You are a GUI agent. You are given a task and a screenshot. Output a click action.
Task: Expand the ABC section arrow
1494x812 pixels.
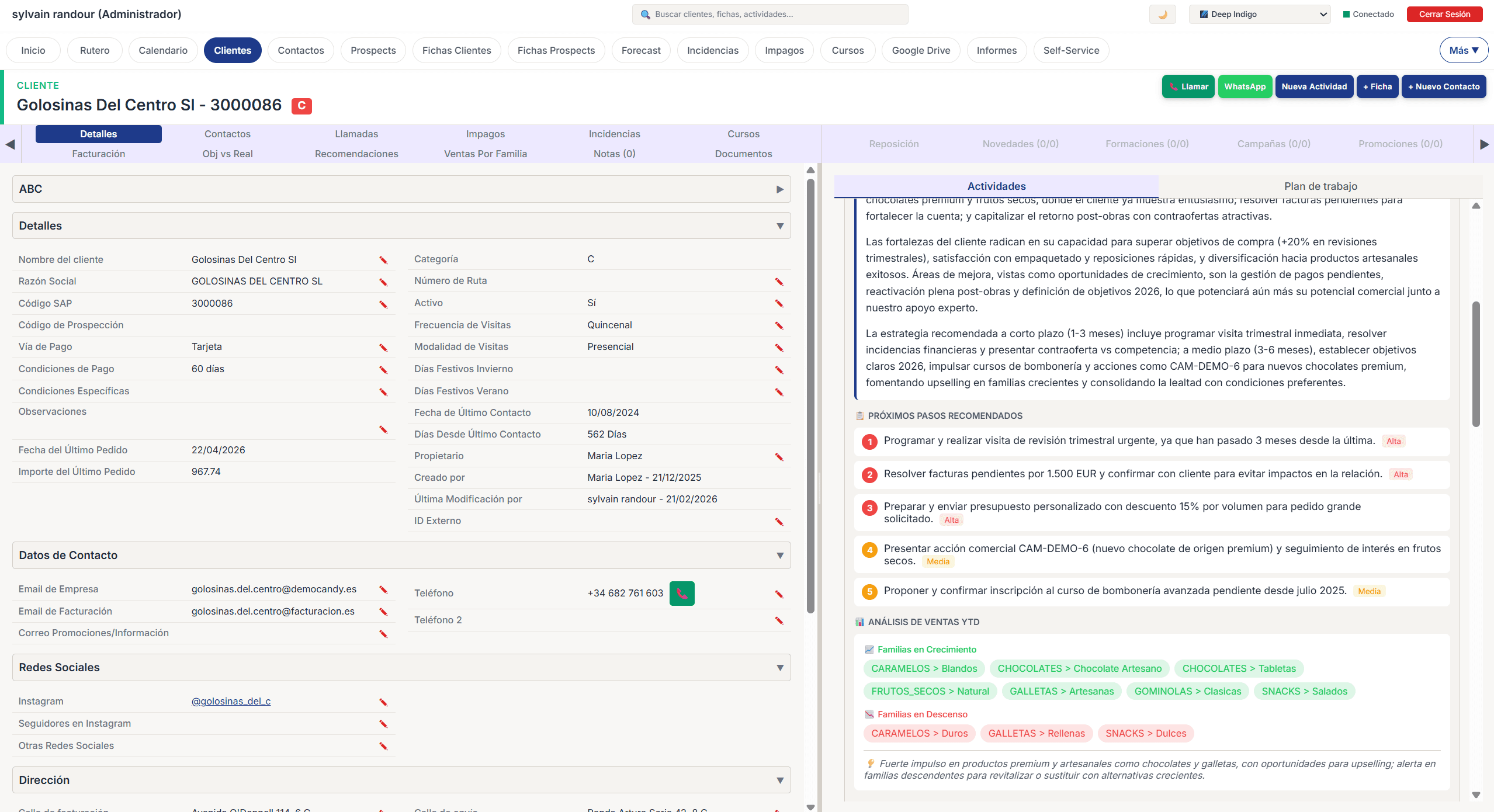click(x=779, y=189)
